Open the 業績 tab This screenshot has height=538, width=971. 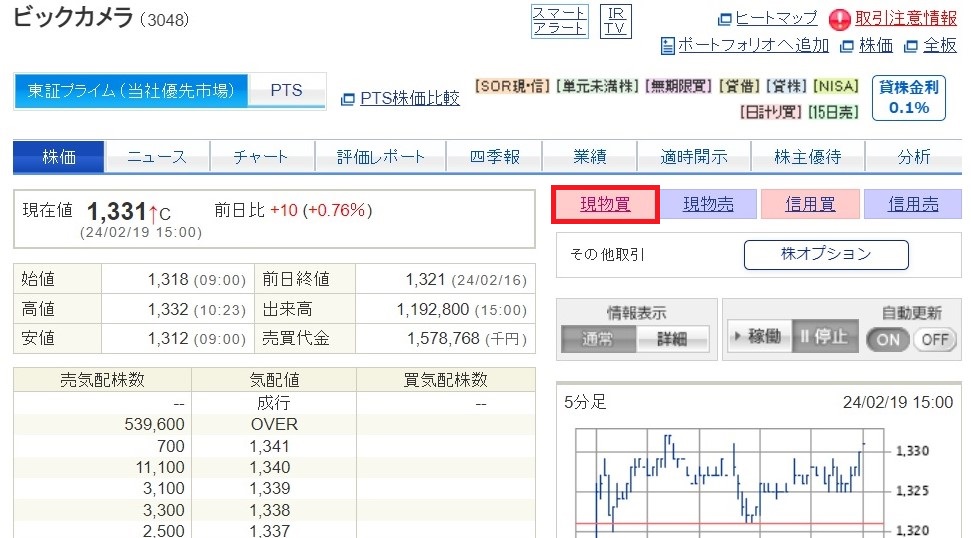[590, 157]
